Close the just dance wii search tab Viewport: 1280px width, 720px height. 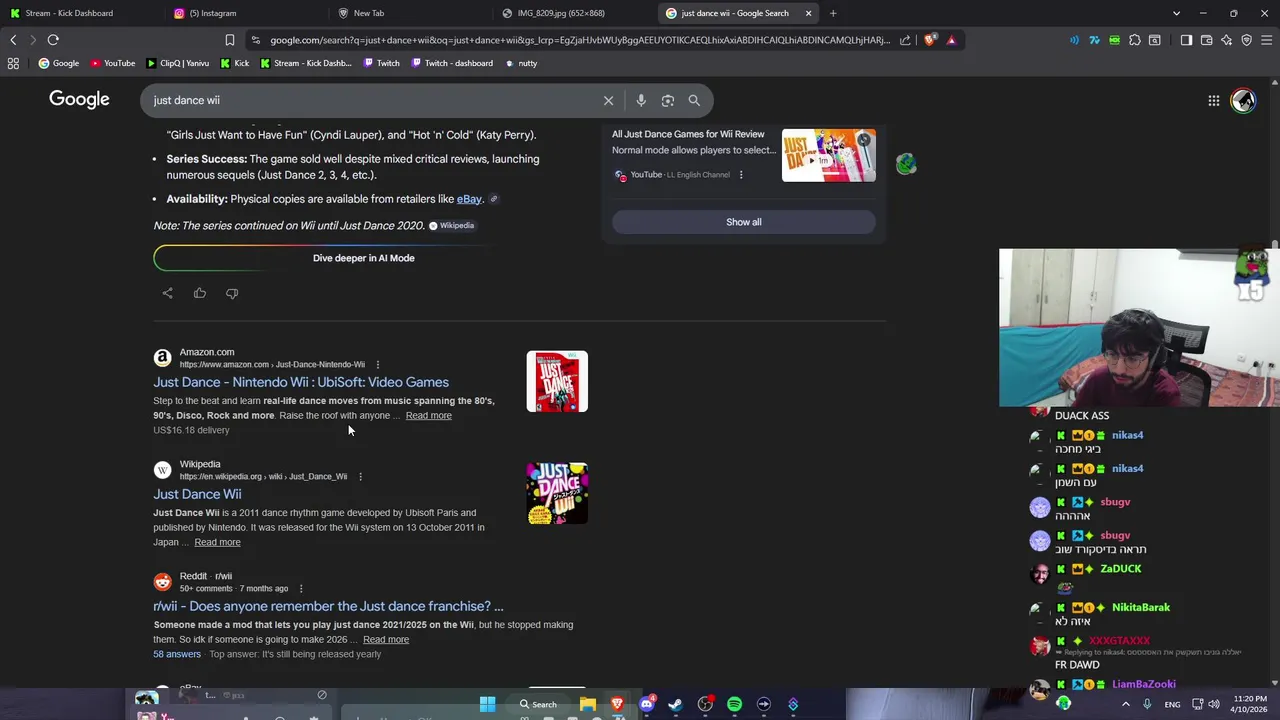pos(808,13)
